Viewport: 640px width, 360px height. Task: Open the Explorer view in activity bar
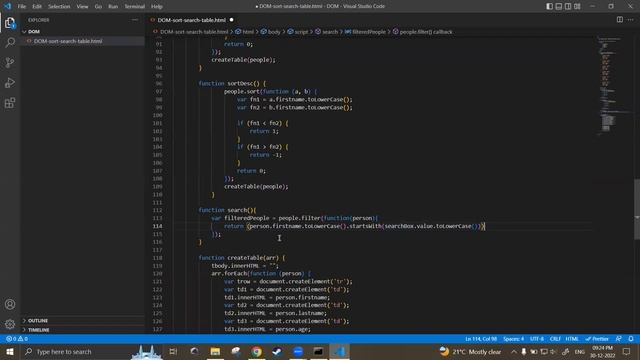[x=10, y=23]
